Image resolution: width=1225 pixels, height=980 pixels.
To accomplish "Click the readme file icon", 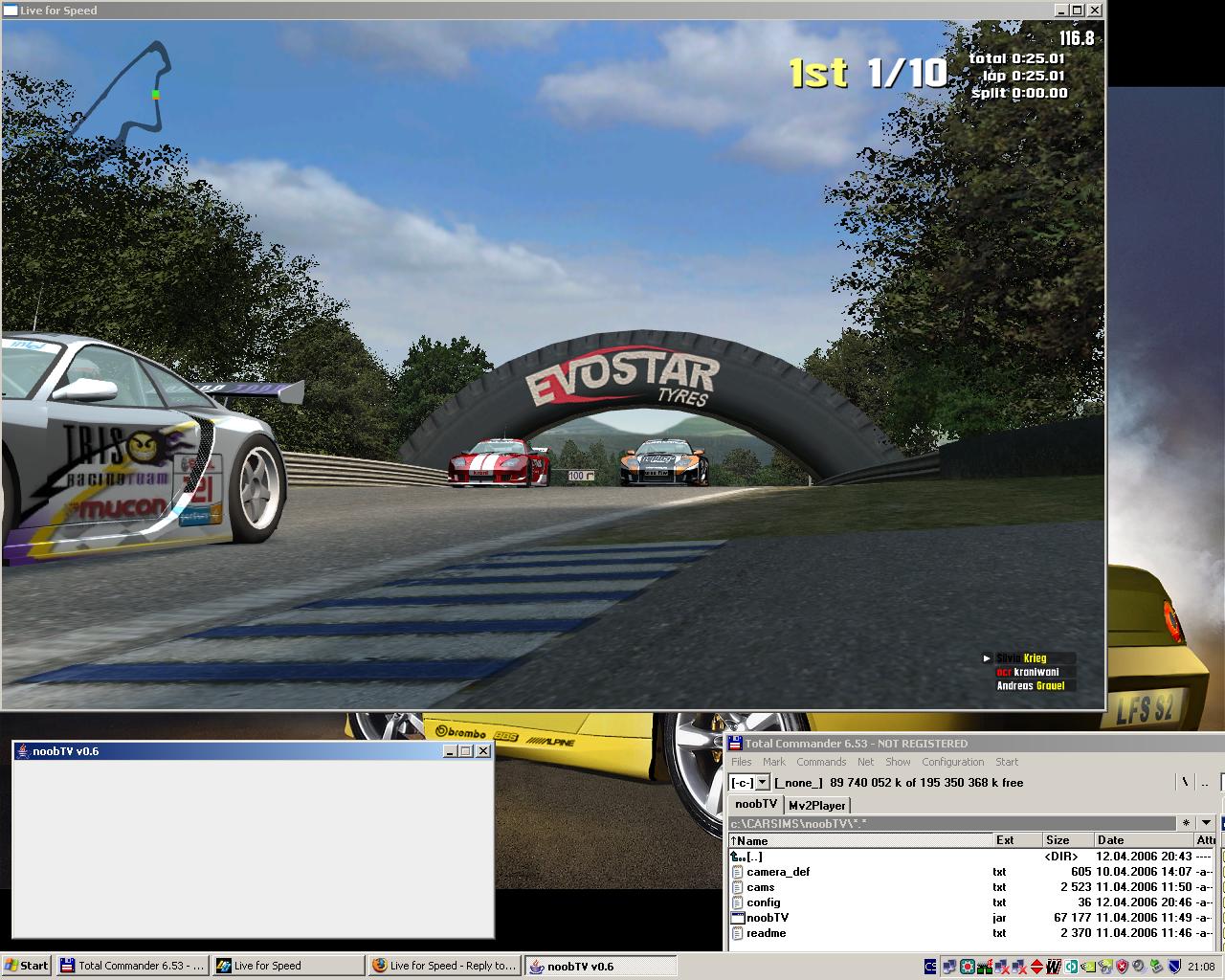I will (x=737, y=933).
